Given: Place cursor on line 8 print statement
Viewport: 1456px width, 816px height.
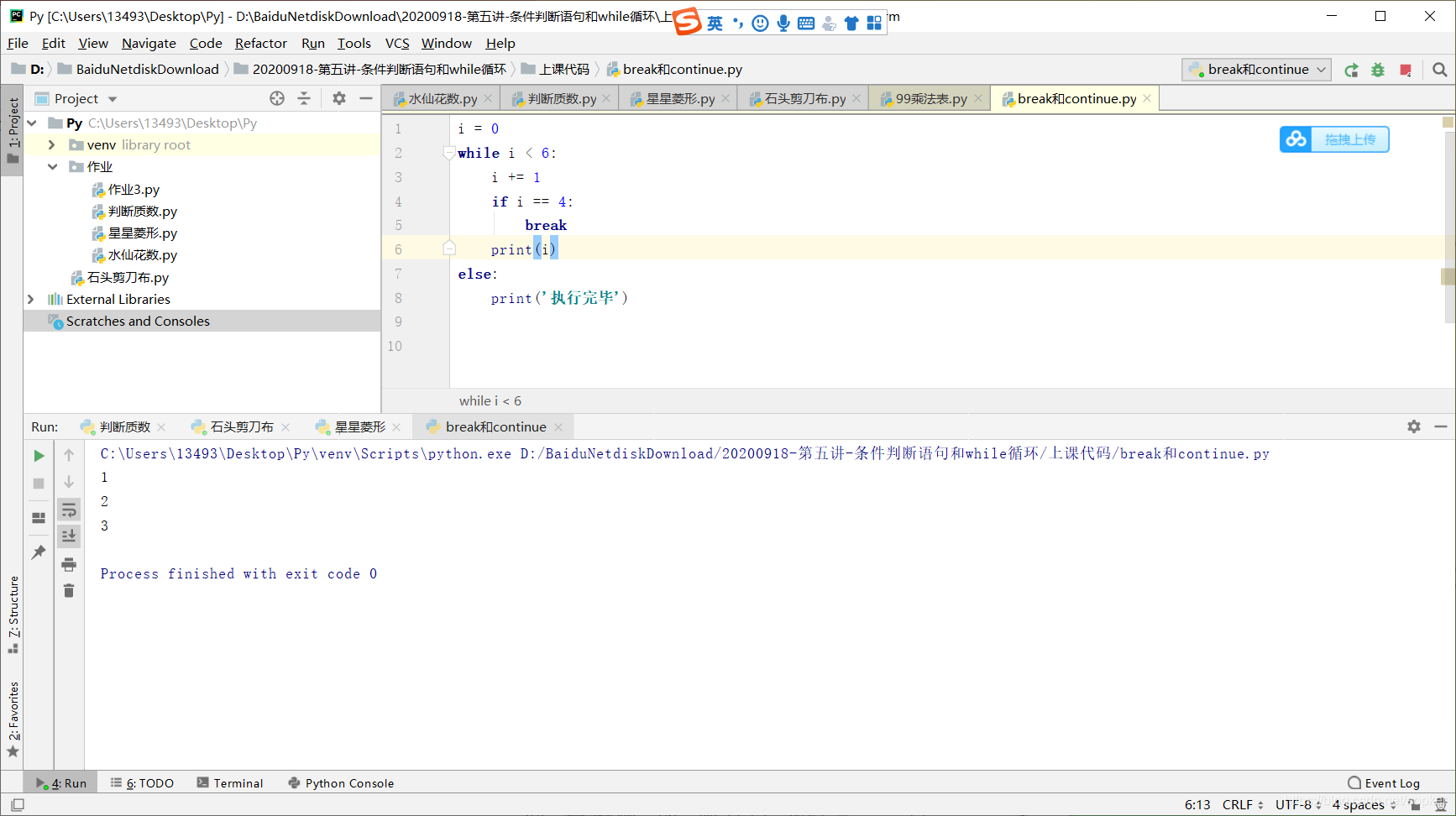Looking at the screenshot, I should (559, 299).
